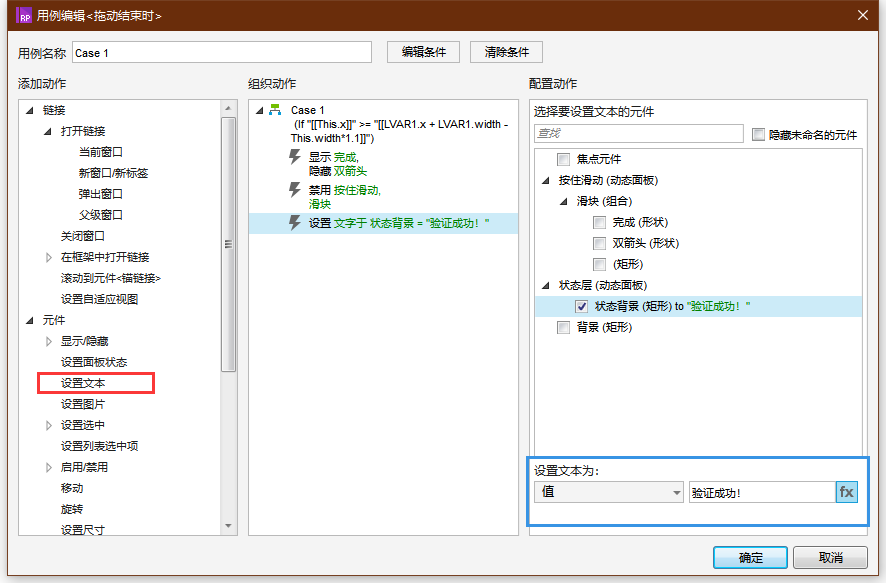Collapse the 打开链接 group

pyautogui.click(x=48, y=131)
